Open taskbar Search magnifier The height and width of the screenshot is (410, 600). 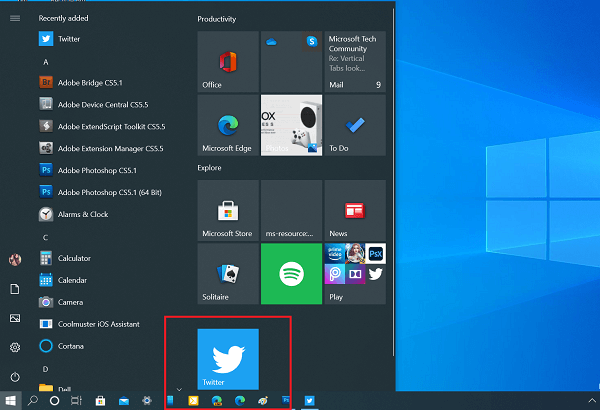pyautogui.click(x=33, y=401)
